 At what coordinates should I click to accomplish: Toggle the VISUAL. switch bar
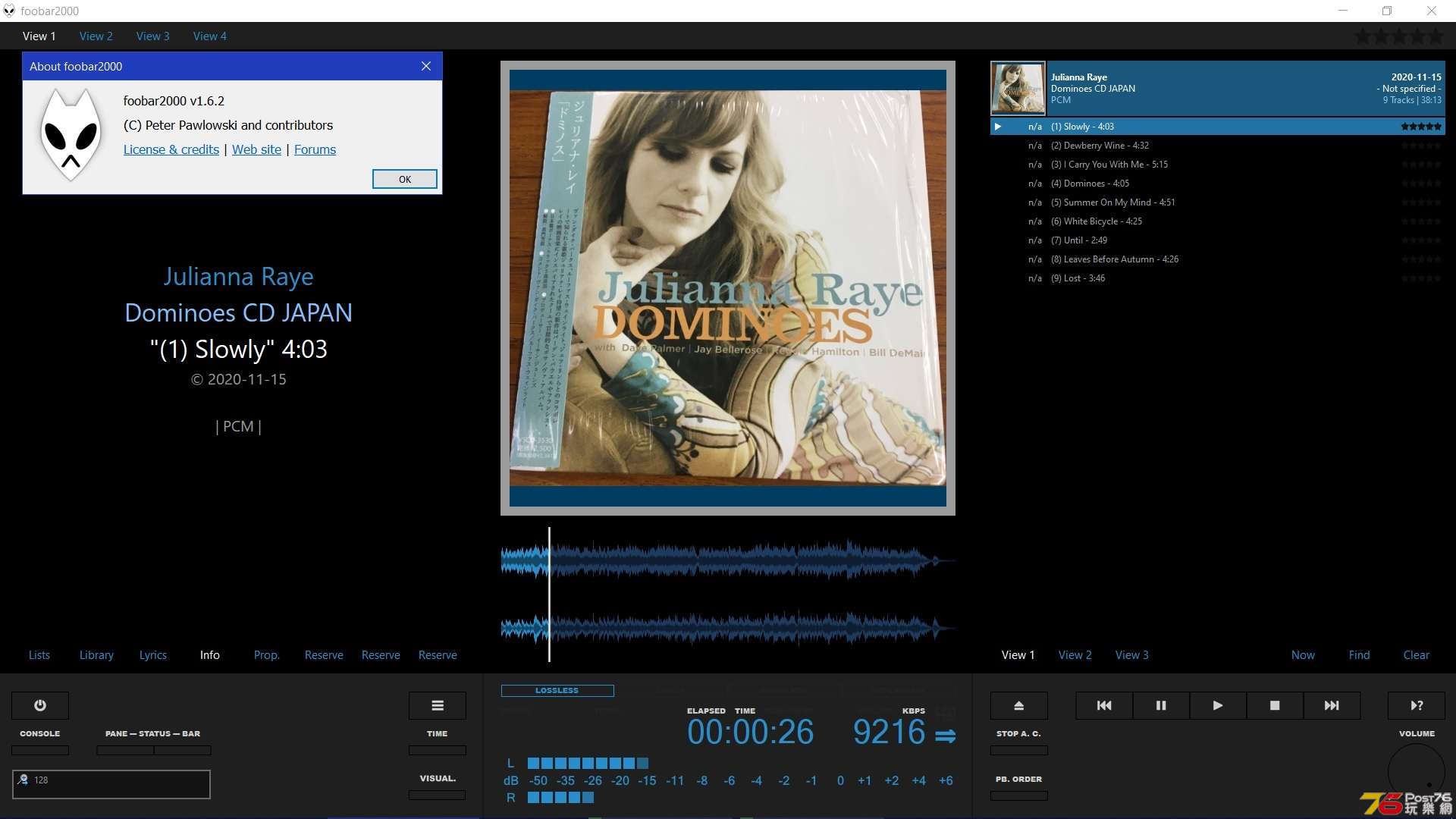coord(438,795)
